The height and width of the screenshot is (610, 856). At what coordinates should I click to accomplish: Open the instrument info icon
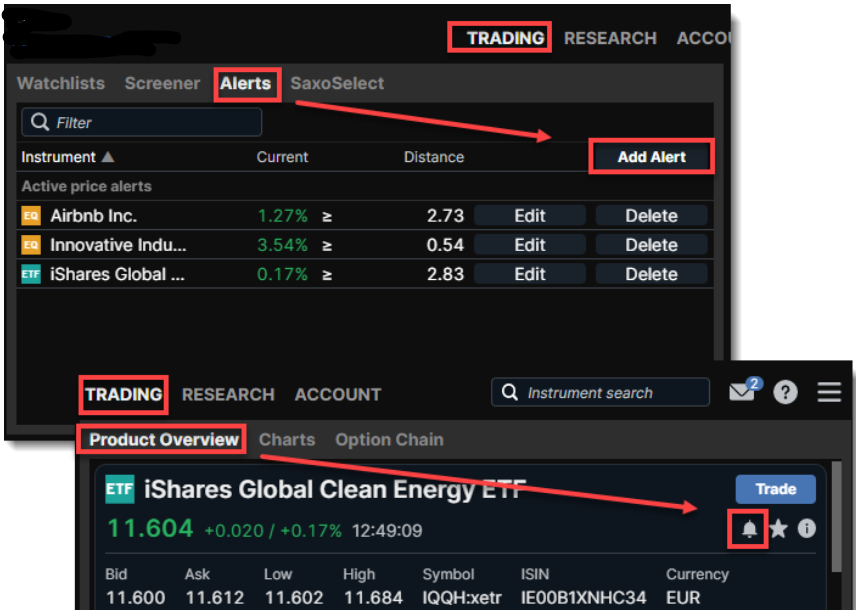tap(806, 528)
